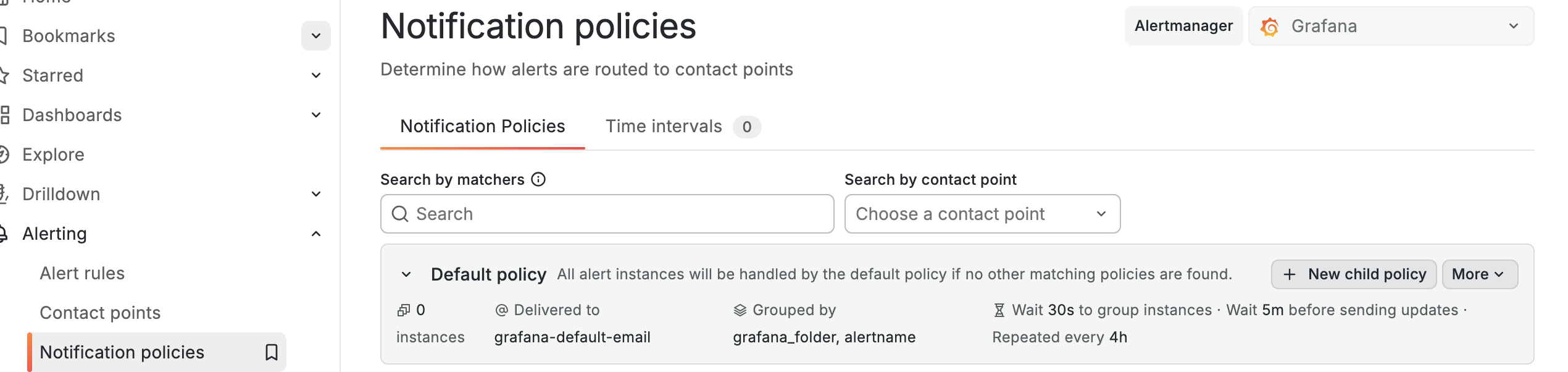This screenshot has width=1568, height=372.
Task: Collapse the Alerting section chevron
Action: tap(316, 234)
